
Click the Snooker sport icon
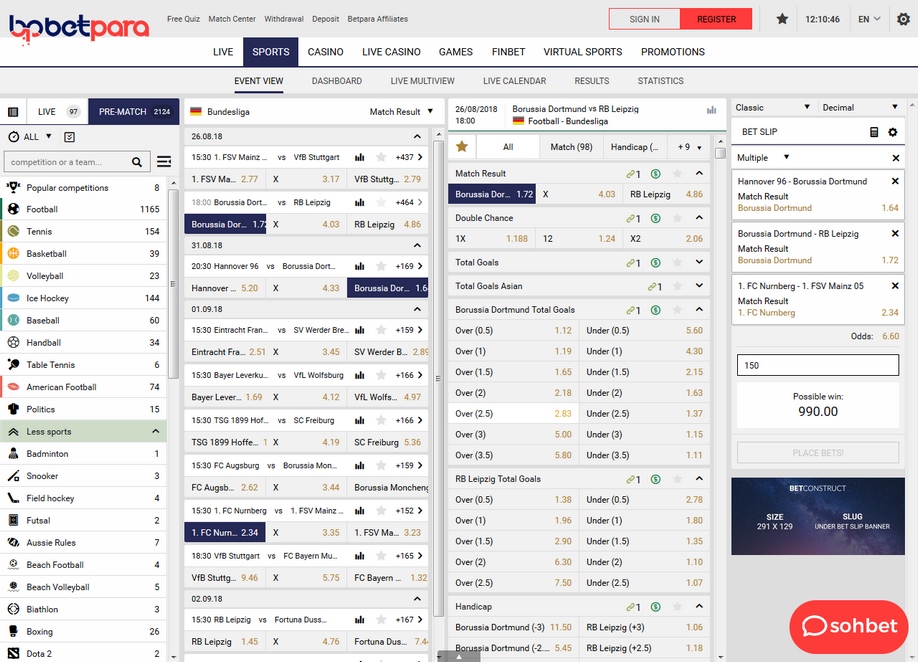coord(13,476)
